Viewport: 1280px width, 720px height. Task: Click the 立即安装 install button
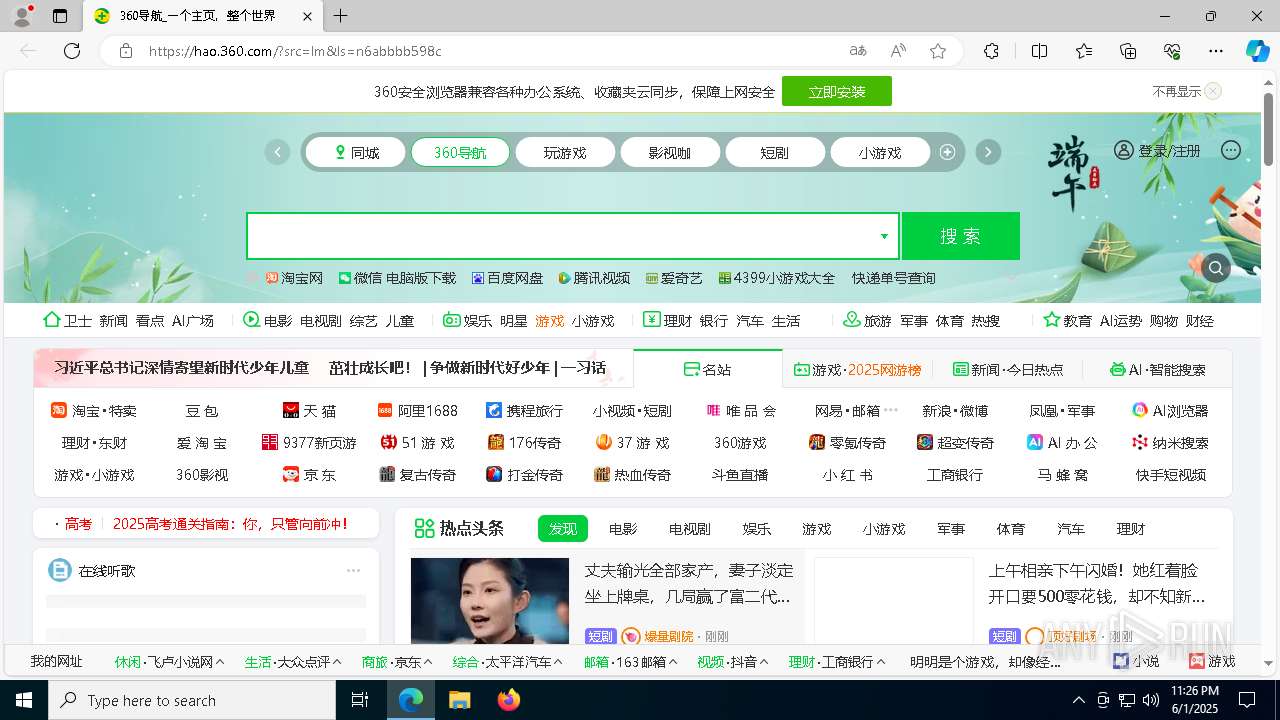pyautogui.click(x=837, y=91)
